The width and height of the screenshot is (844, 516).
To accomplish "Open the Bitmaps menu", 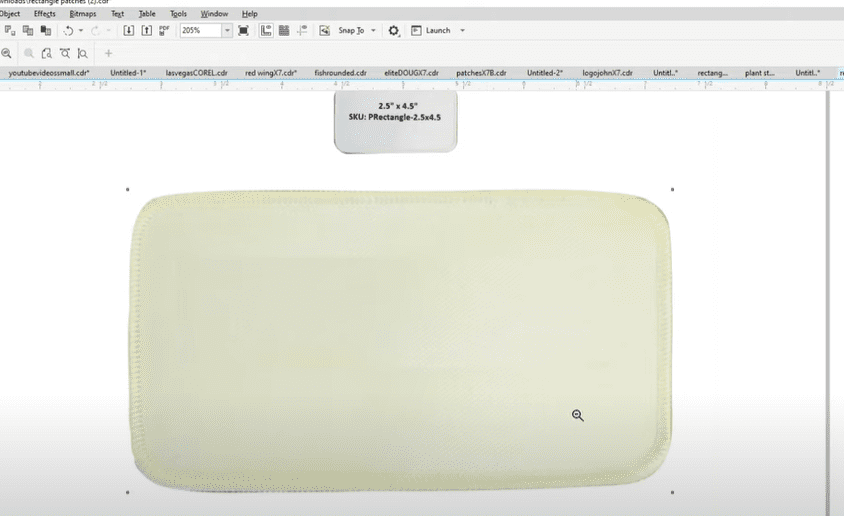I will click(x=83, y=13).
